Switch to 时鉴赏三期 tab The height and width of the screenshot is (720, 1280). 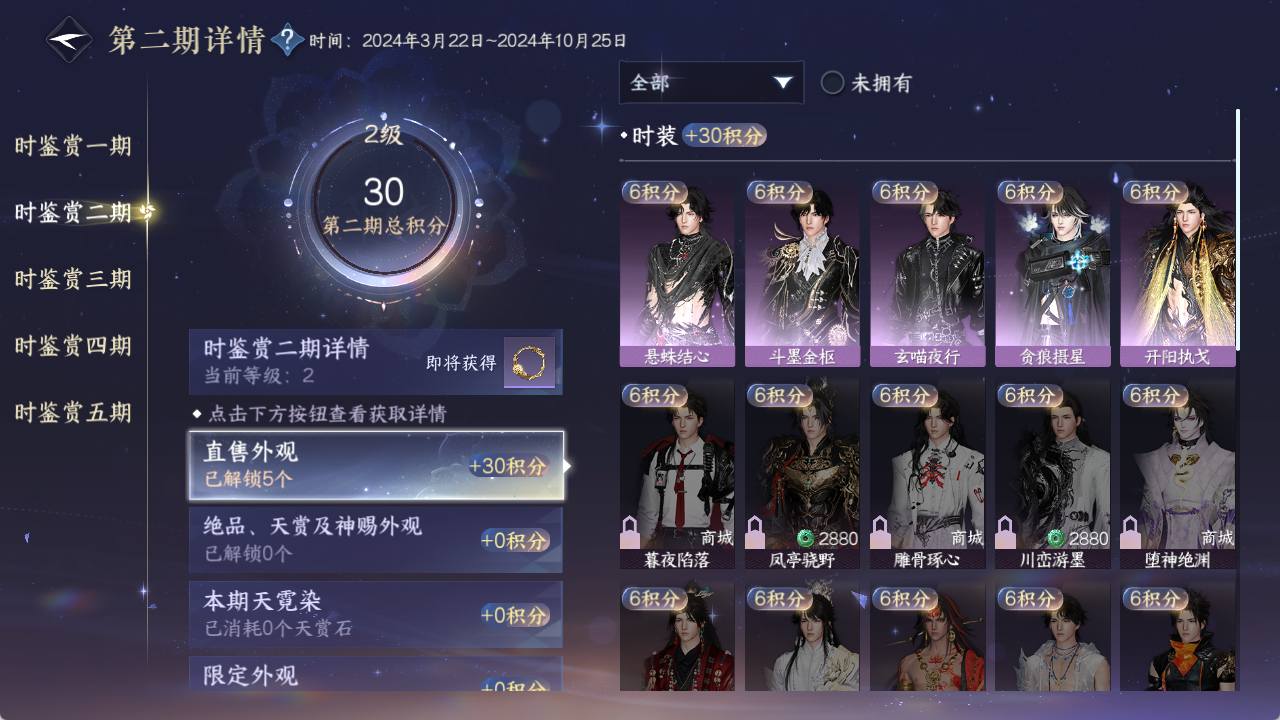(73, 279)
